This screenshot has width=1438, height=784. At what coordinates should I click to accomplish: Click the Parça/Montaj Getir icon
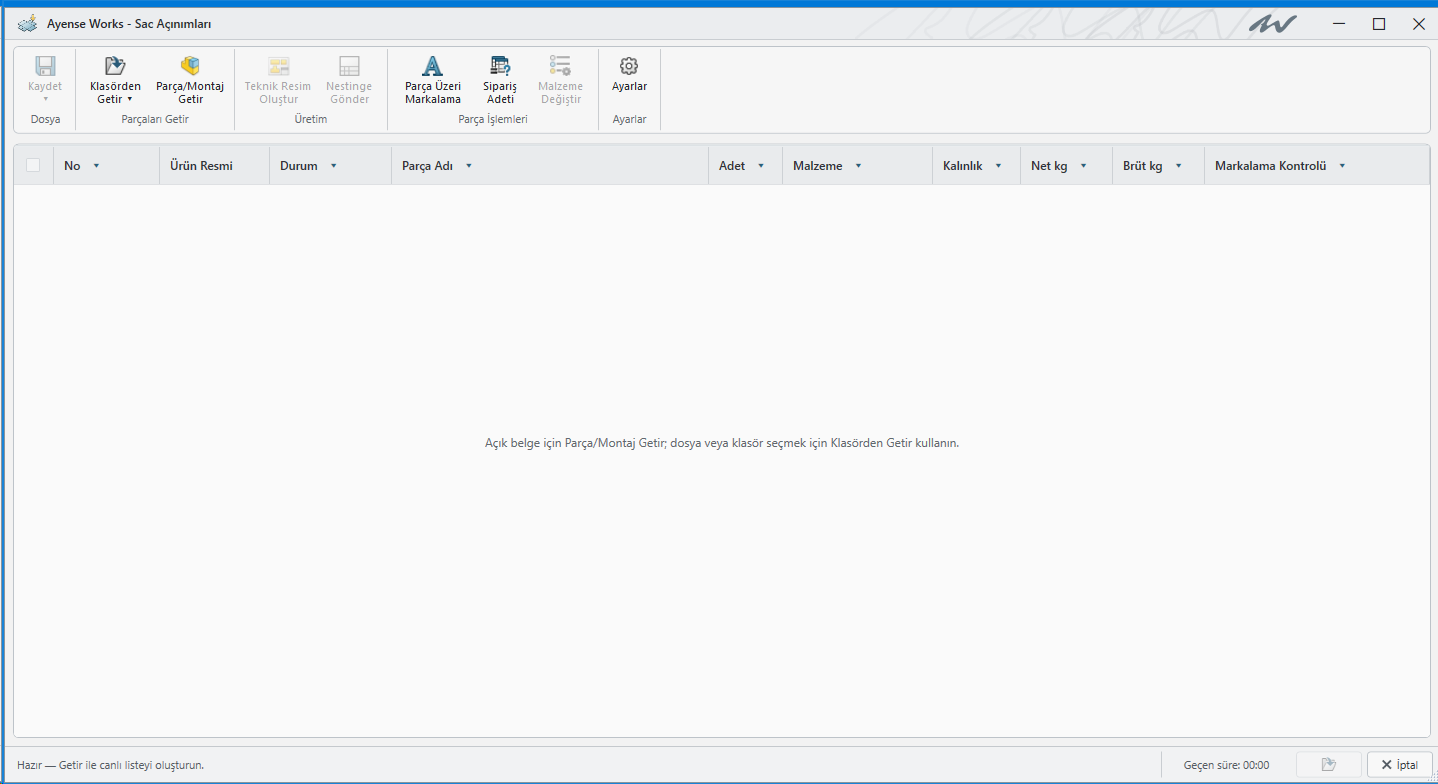(190, 66)
